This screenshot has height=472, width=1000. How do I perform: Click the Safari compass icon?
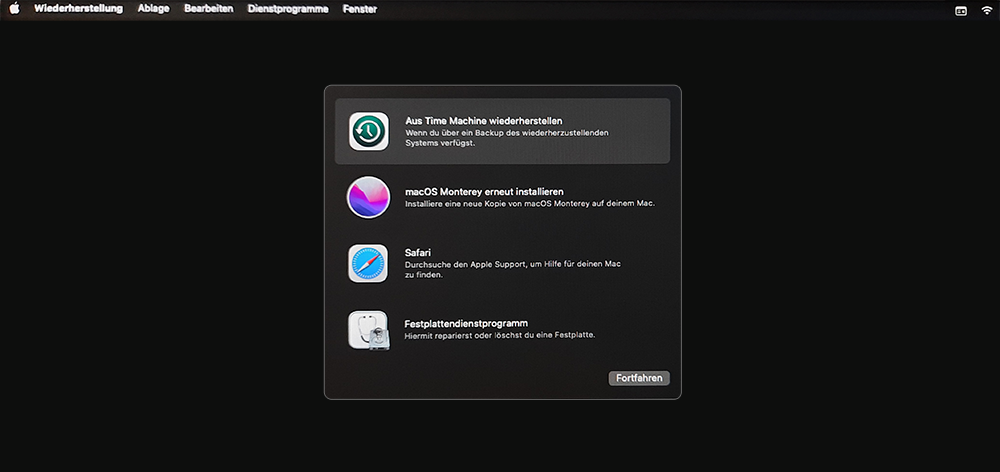368,263
